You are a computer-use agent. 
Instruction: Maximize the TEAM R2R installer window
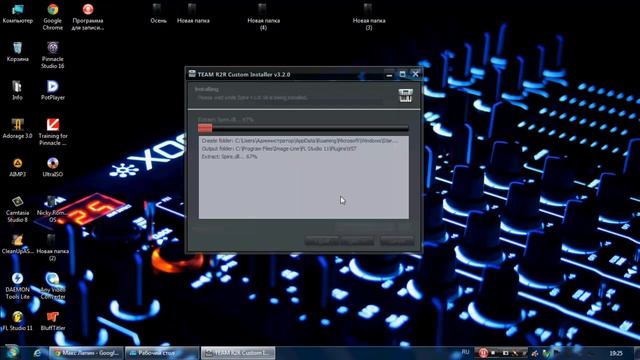(x=402, y=74)
